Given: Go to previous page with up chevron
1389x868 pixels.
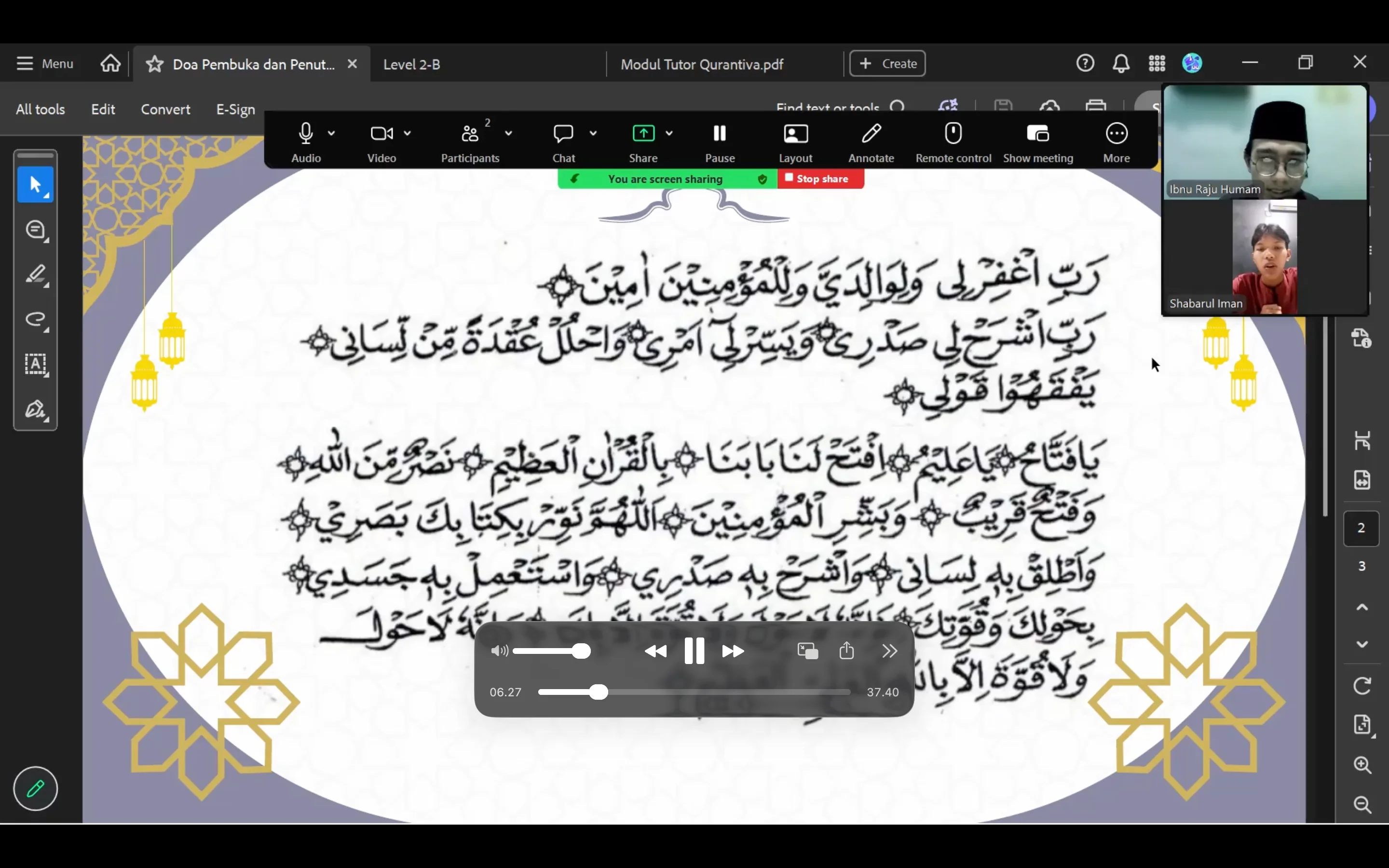Looking at the screenshot, I should (x=1362, y=607).
